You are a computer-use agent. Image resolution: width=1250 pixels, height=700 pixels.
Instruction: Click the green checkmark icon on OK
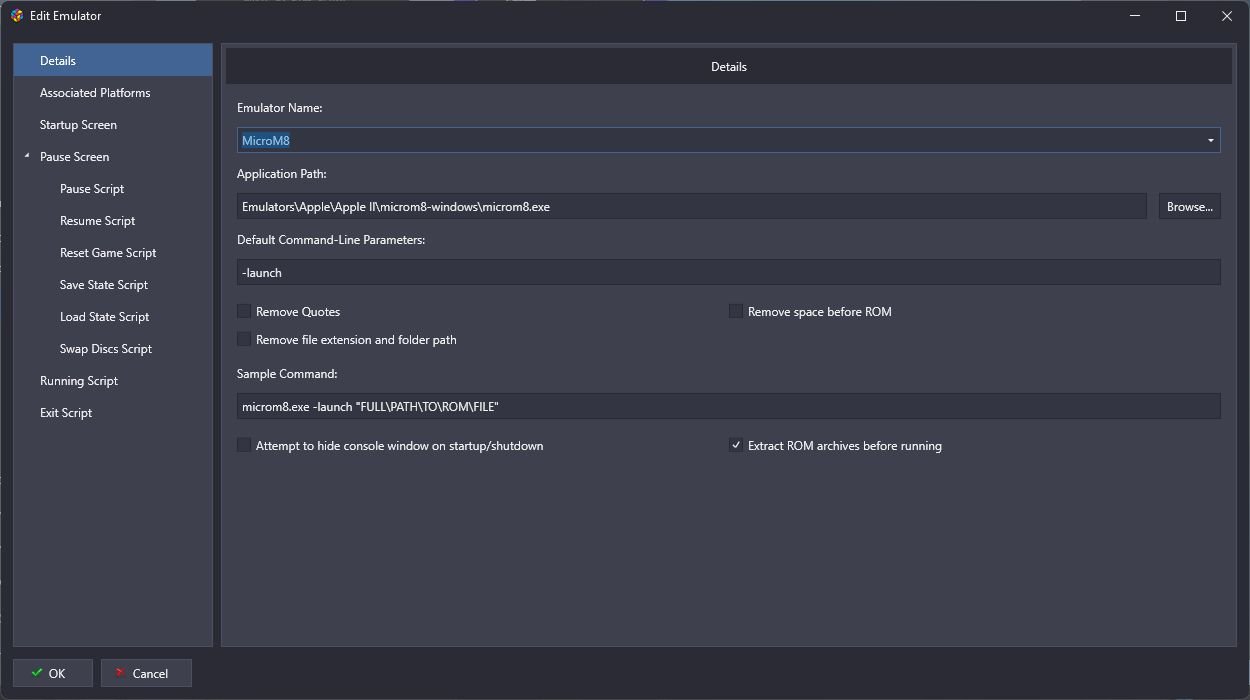[x=37, y=673]
